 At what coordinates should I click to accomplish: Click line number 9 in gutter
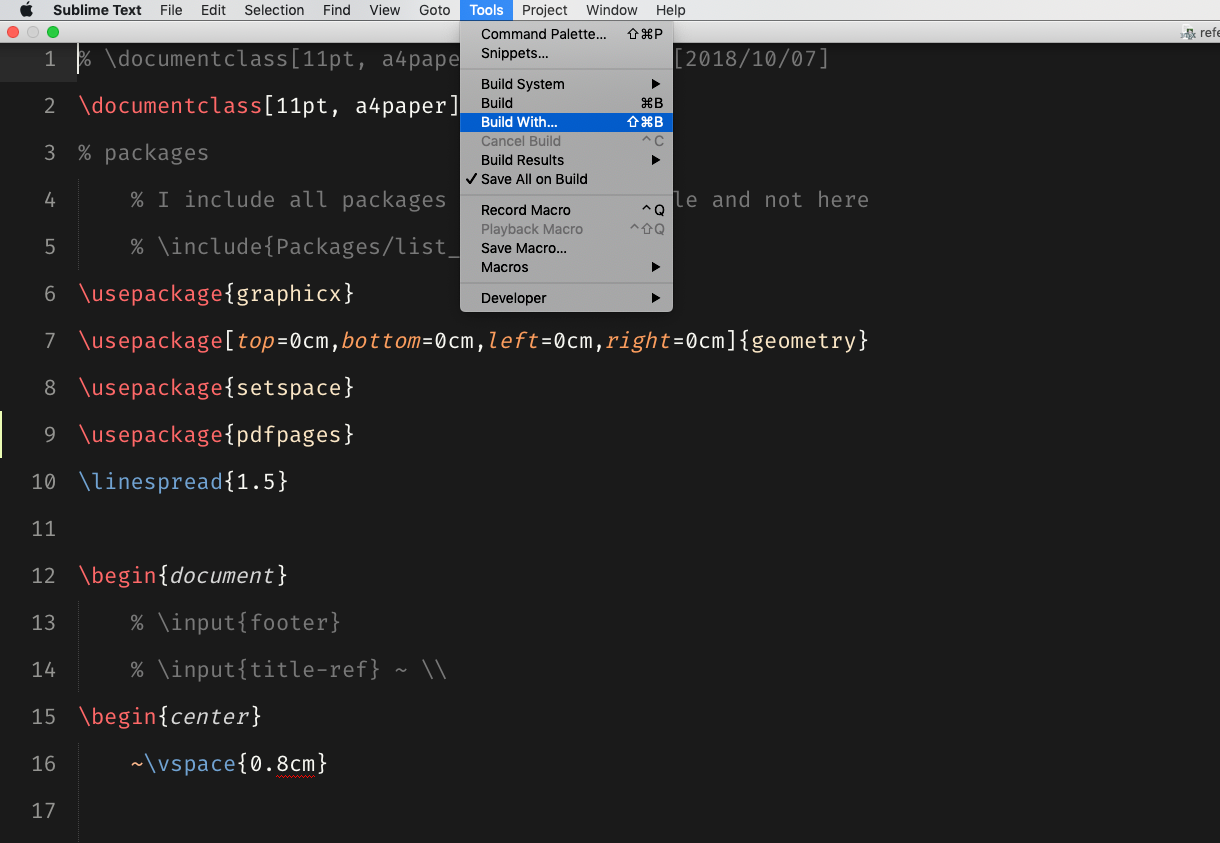pyautogui.click(x=50, y=435)
